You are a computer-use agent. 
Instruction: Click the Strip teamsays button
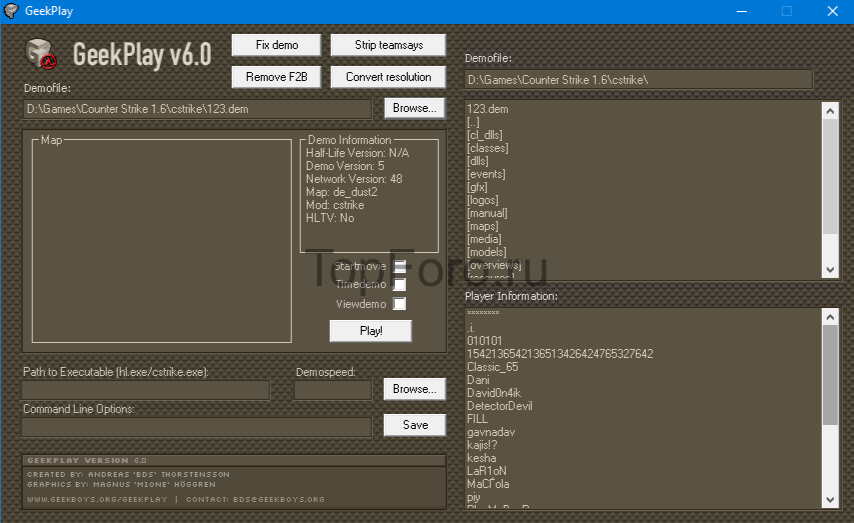(x=388, y=45)
